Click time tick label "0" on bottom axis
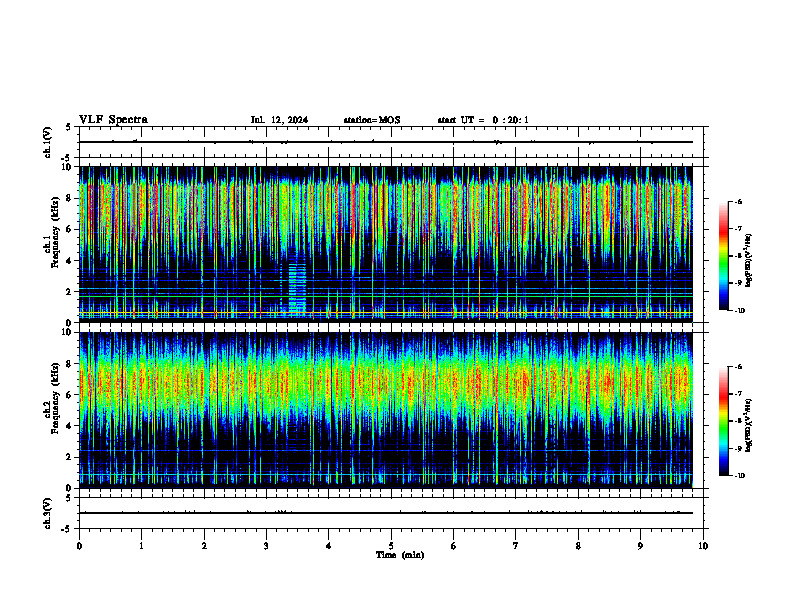 pyautogui.click(x=79, y=546)
